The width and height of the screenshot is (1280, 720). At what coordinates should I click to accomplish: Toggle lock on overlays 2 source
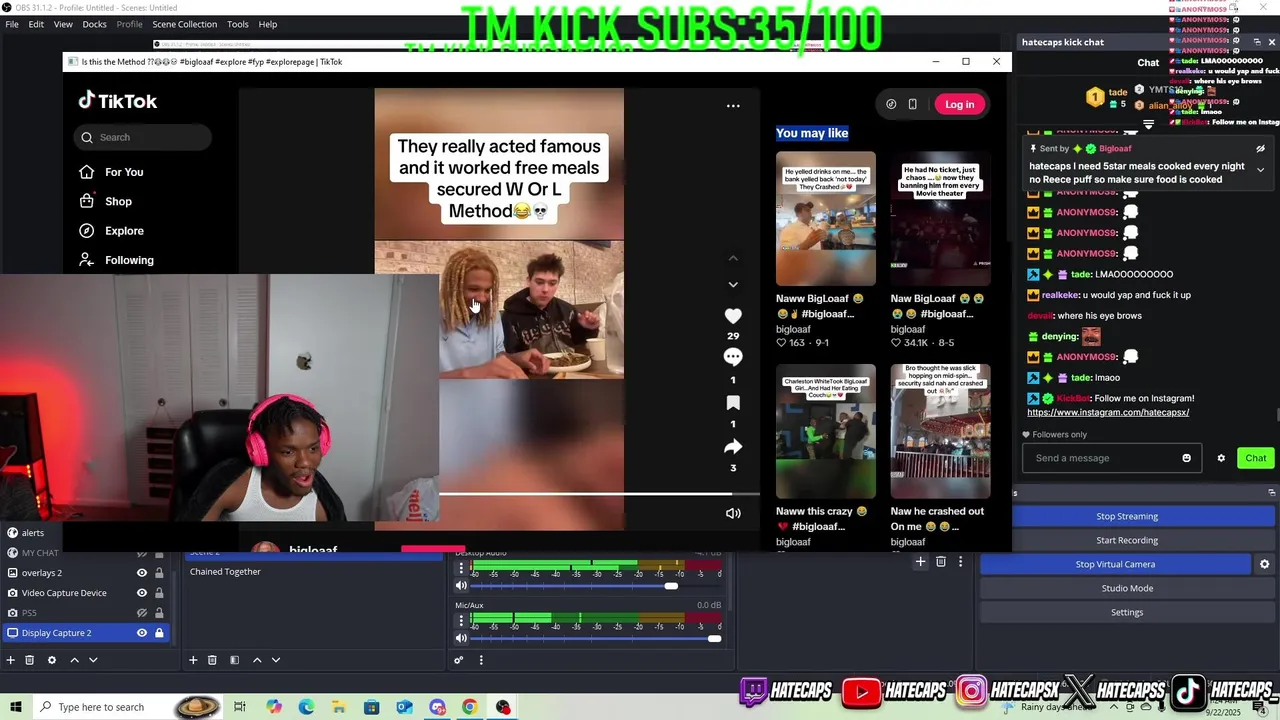[159, 573]
